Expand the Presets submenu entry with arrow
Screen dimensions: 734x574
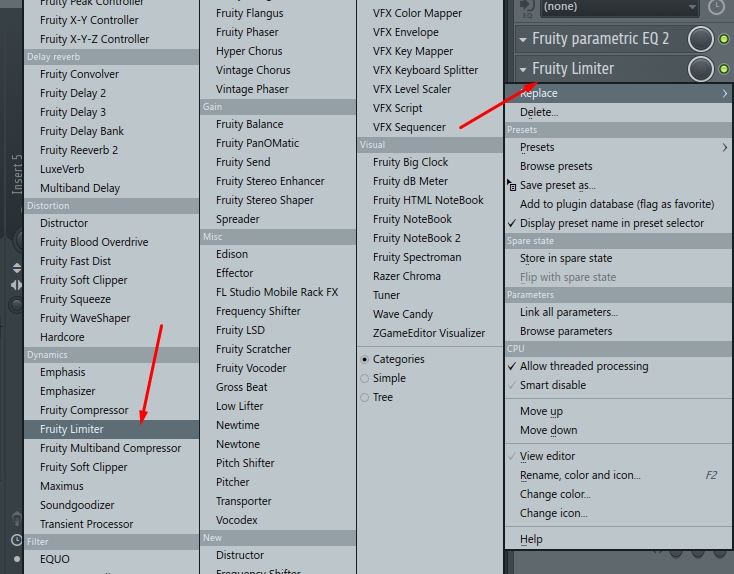618,147
